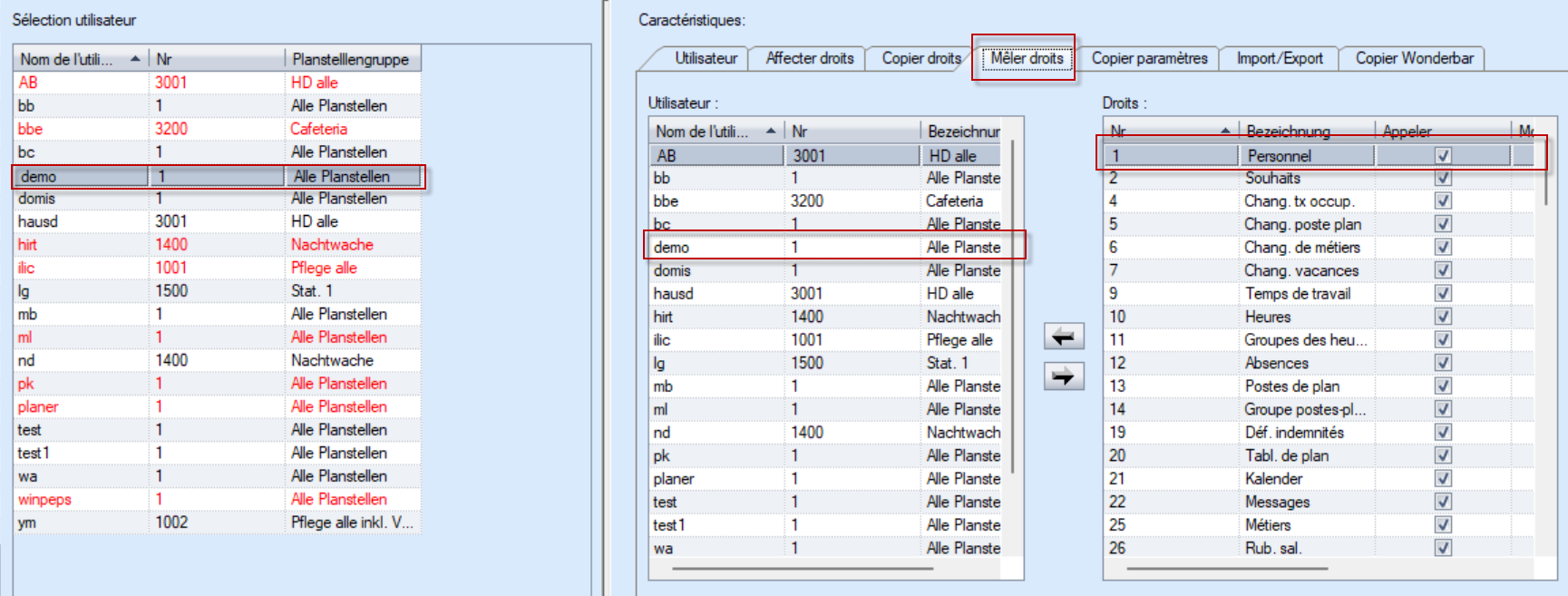This screenshot has height=596, width=1568.
Task: Sort user selection list by Nom de l'utili column
Action: (x=80, y=60)
